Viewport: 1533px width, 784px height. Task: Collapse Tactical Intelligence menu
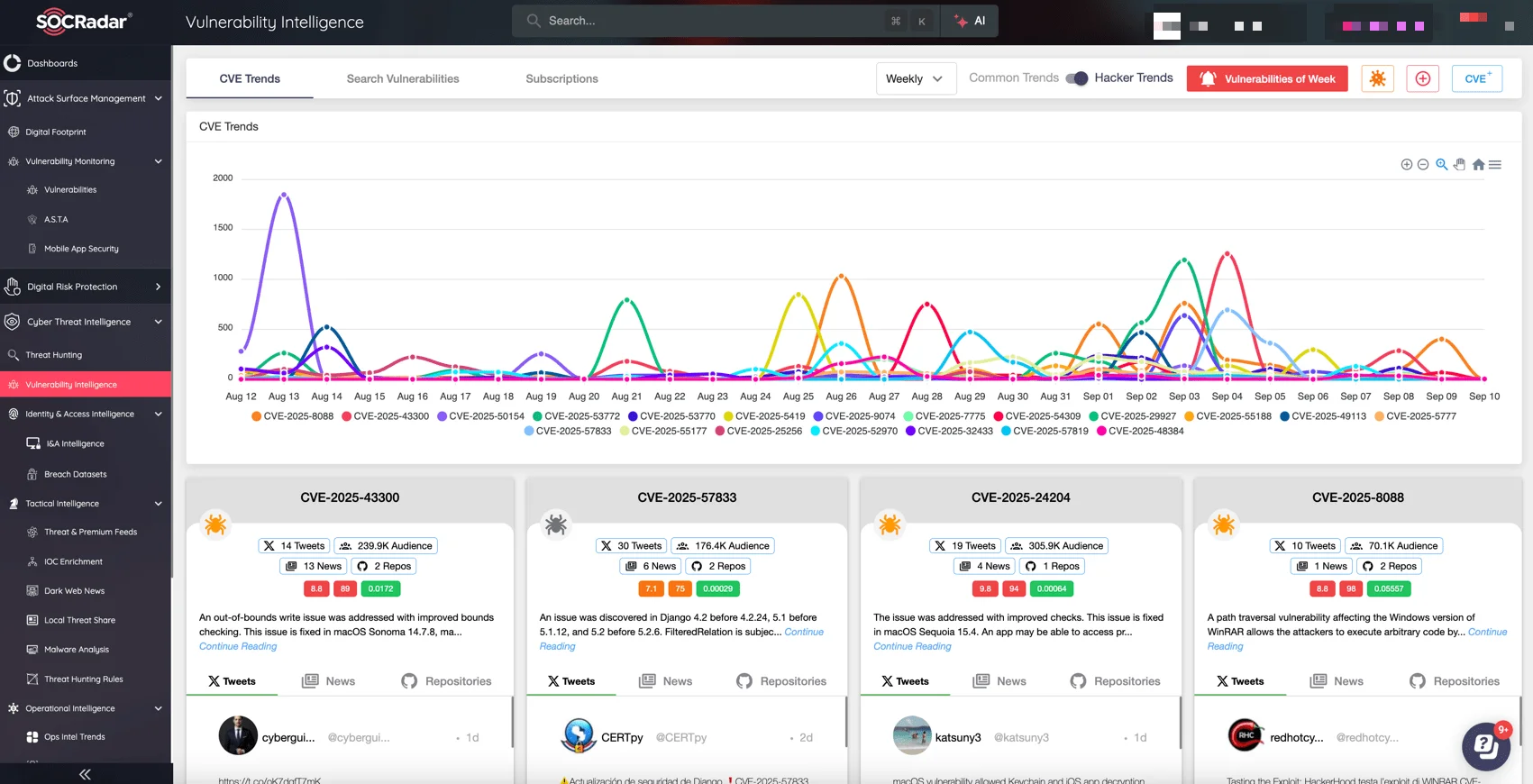pyautogui.click(x=86, y=504)
